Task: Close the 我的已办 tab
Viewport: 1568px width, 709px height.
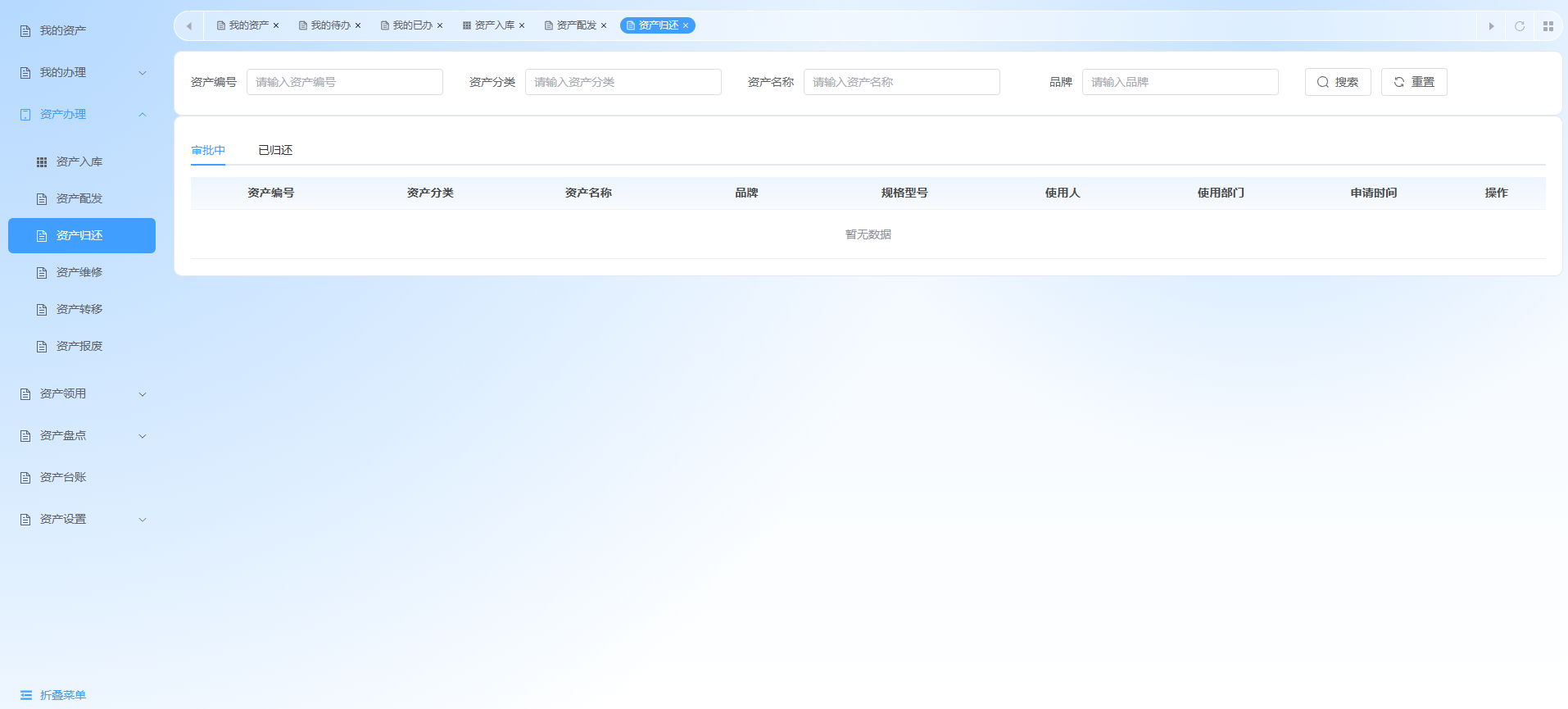Action: (x=440, y=25)
